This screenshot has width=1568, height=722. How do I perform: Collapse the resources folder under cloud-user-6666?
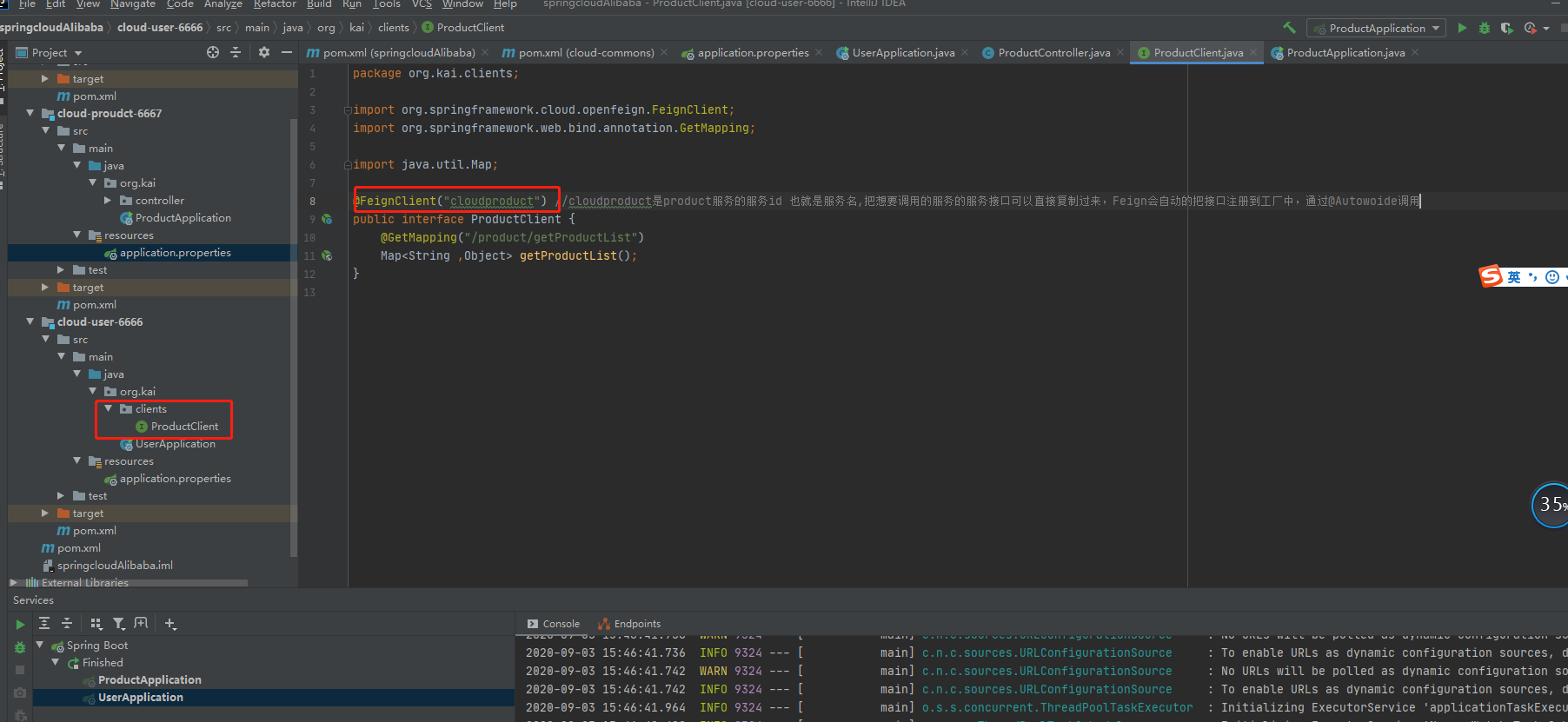coord(76,460)
